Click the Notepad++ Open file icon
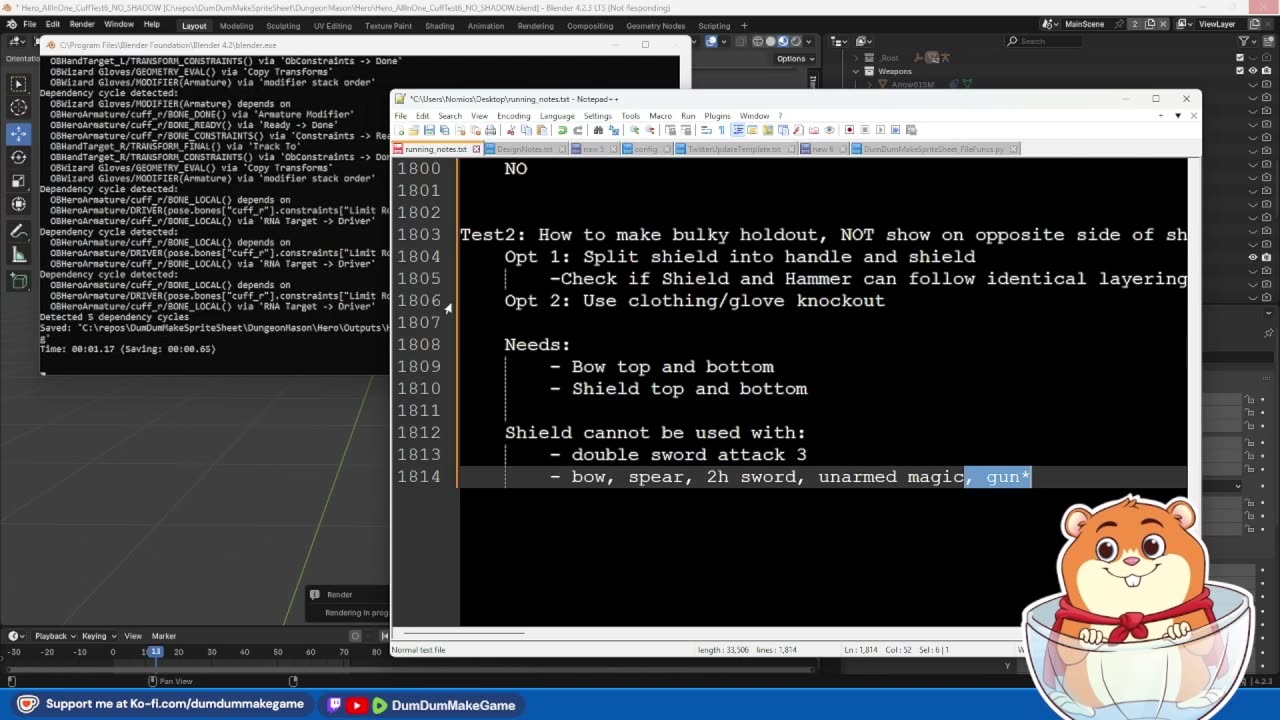The width and height of the screenshot is (1280, 720). (x=414, y=130)
